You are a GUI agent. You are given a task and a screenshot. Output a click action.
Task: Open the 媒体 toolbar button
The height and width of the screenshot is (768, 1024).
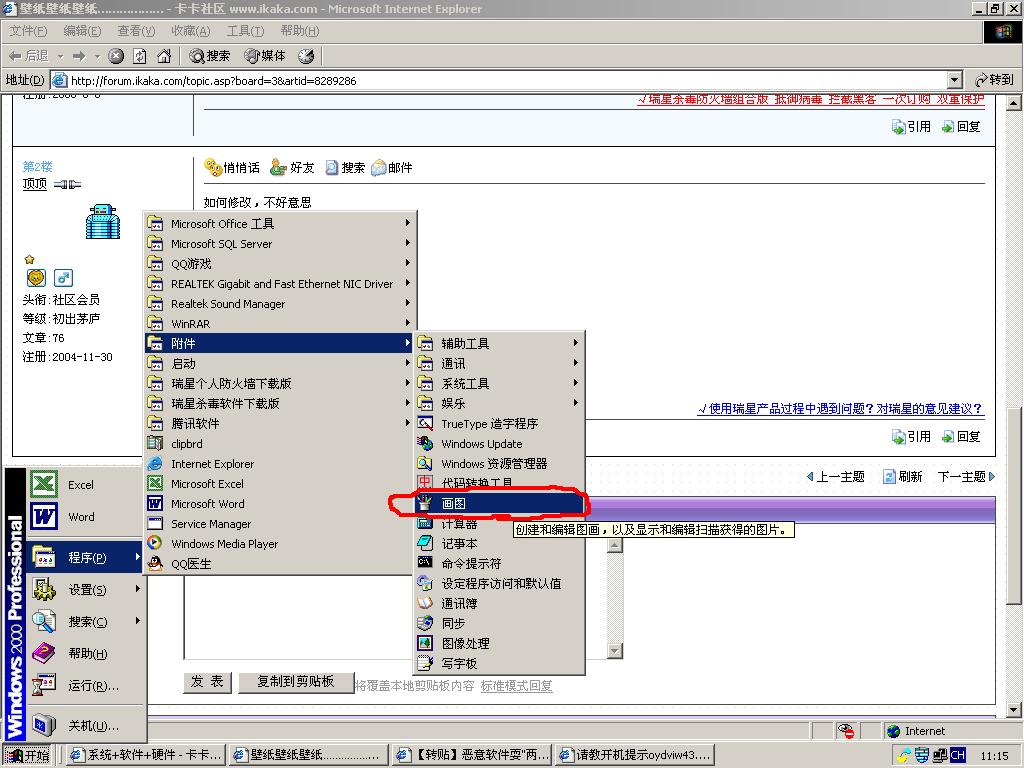click(265, 56)
